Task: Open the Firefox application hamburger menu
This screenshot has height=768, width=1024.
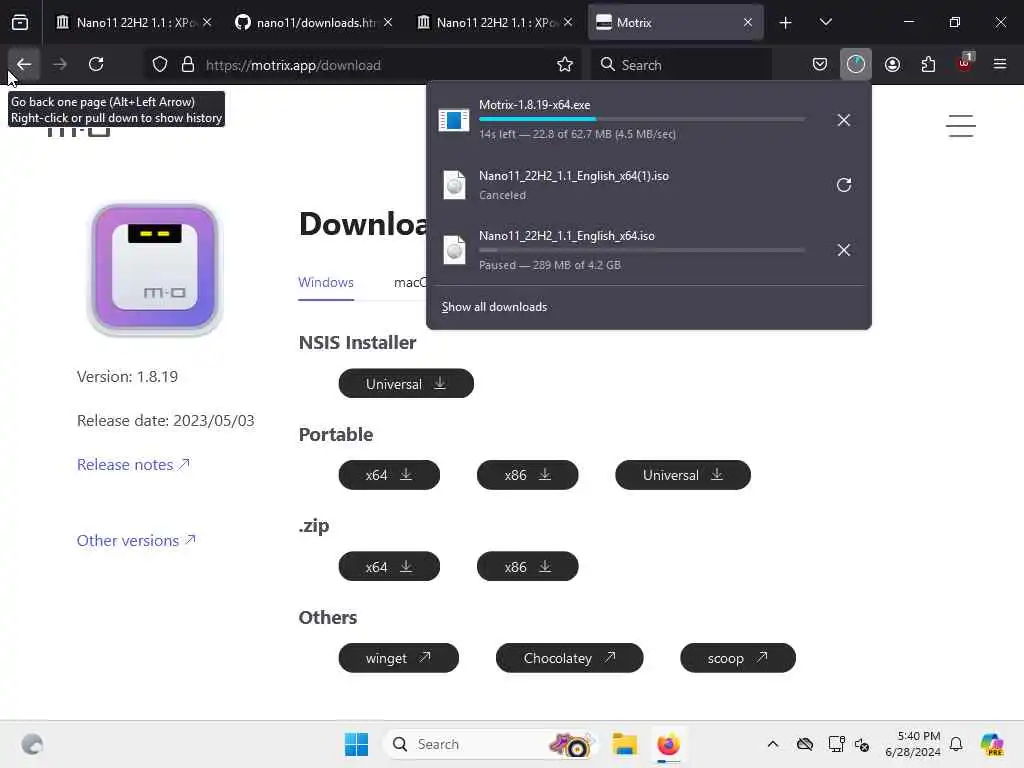Action: point(1000,64)
